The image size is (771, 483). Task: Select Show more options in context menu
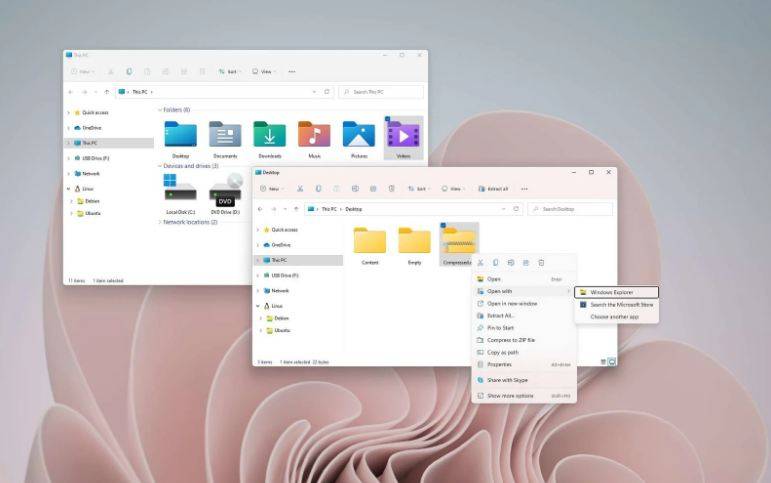[524, 396]
